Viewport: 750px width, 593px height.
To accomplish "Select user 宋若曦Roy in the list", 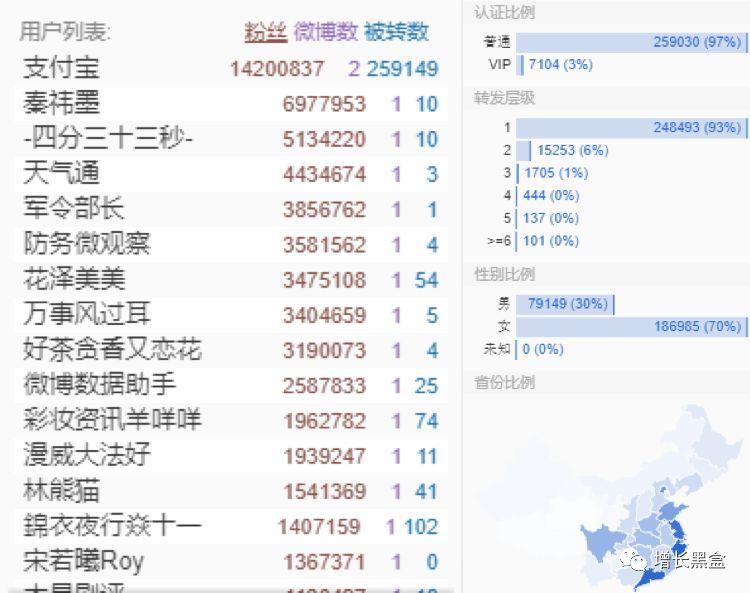I will coord(83,561).
